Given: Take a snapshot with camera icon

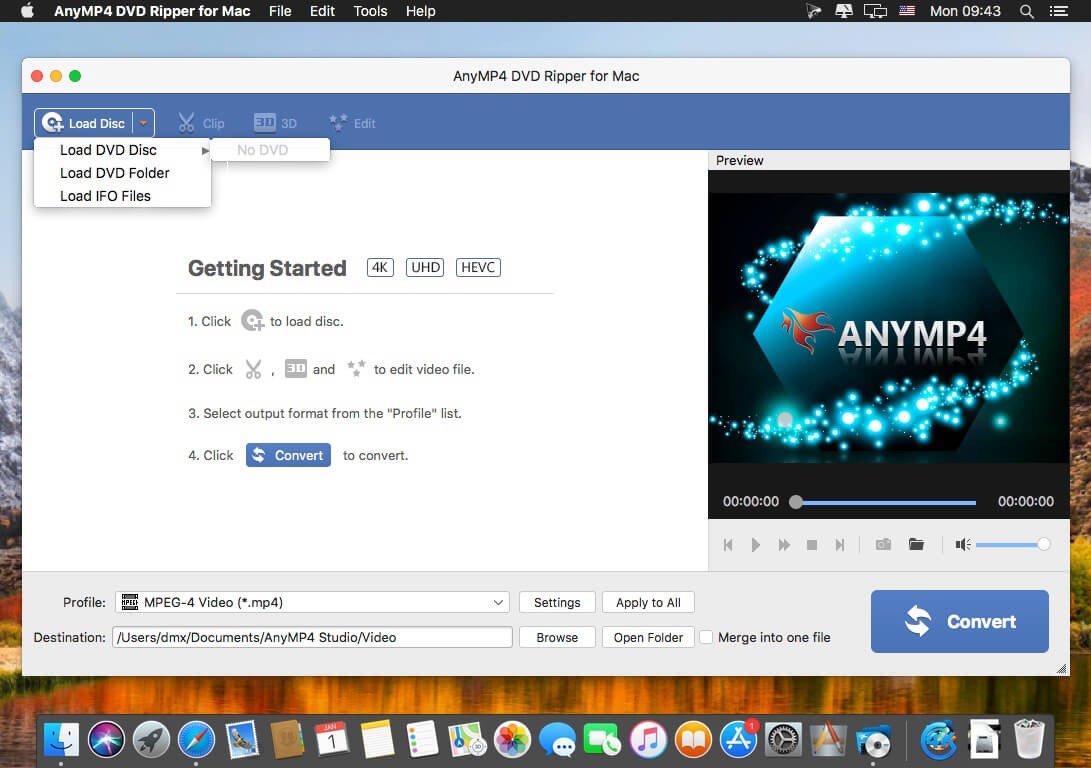Looking at the screenshot, I should 884,544.
